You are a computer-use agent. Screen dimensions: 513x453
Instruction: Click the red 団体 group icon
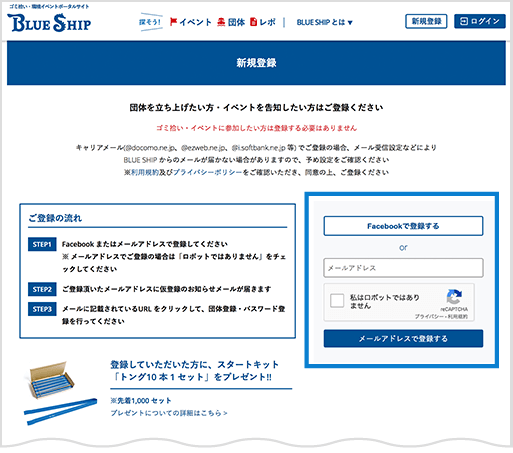point(221,22)
